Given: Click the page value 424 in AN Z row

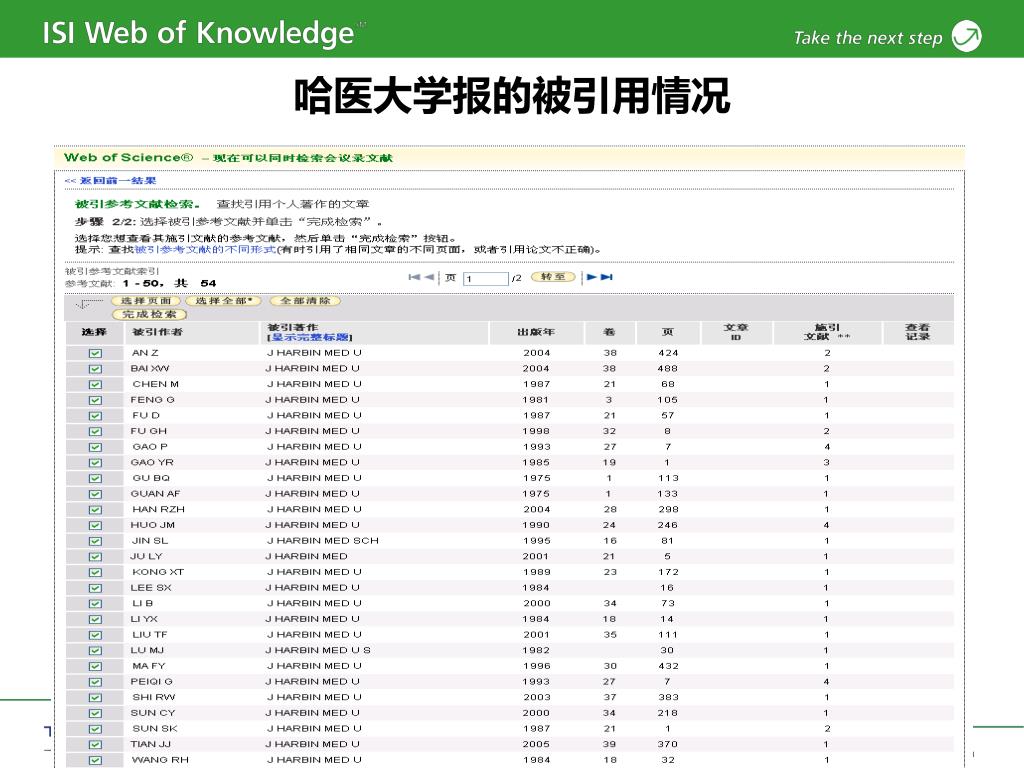Looking at the screenshot, I should click(x=668, y=353).
